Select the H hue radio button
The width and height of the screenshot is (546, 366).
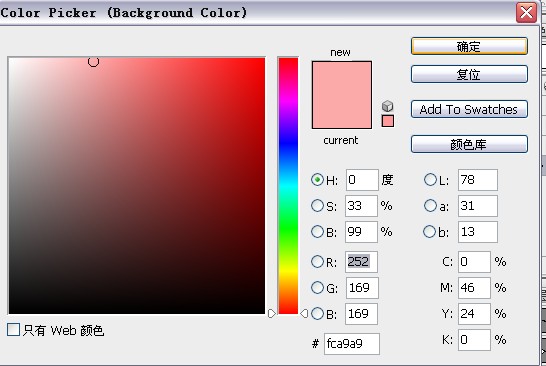pos(317,180)
